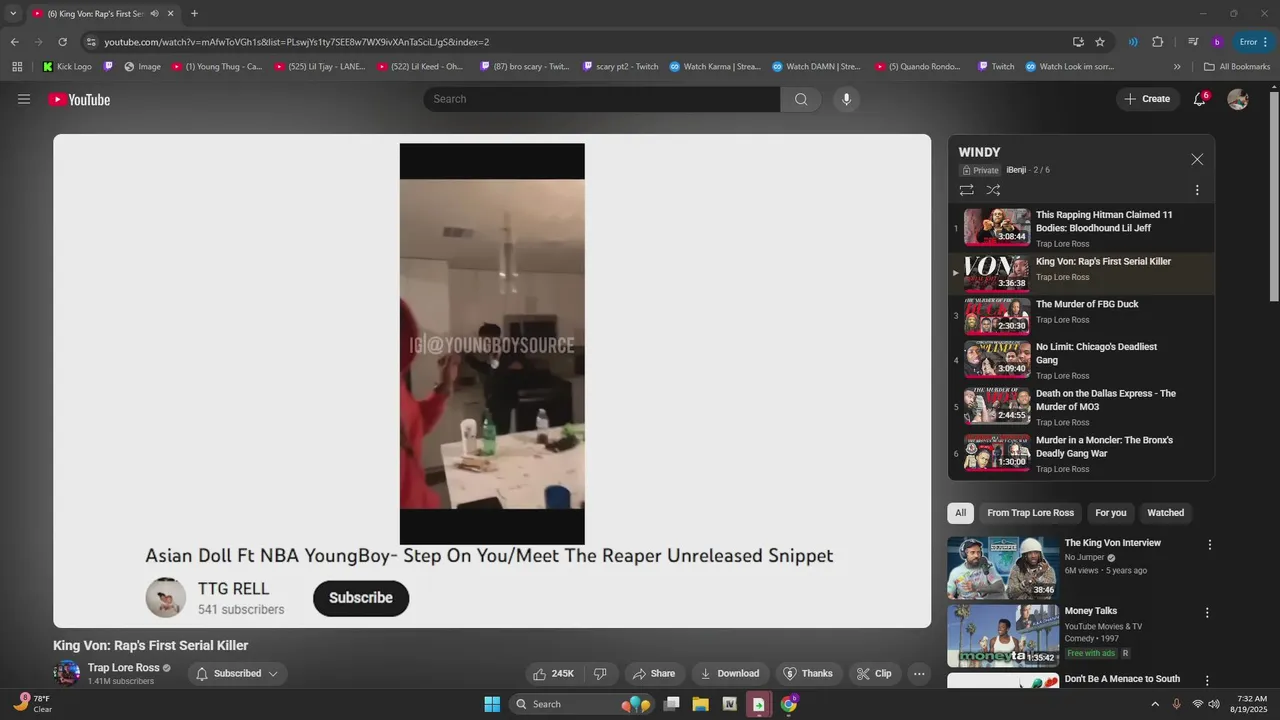1280x720 pixels.
Task: Open the notifications bell
Action: 1199,99
